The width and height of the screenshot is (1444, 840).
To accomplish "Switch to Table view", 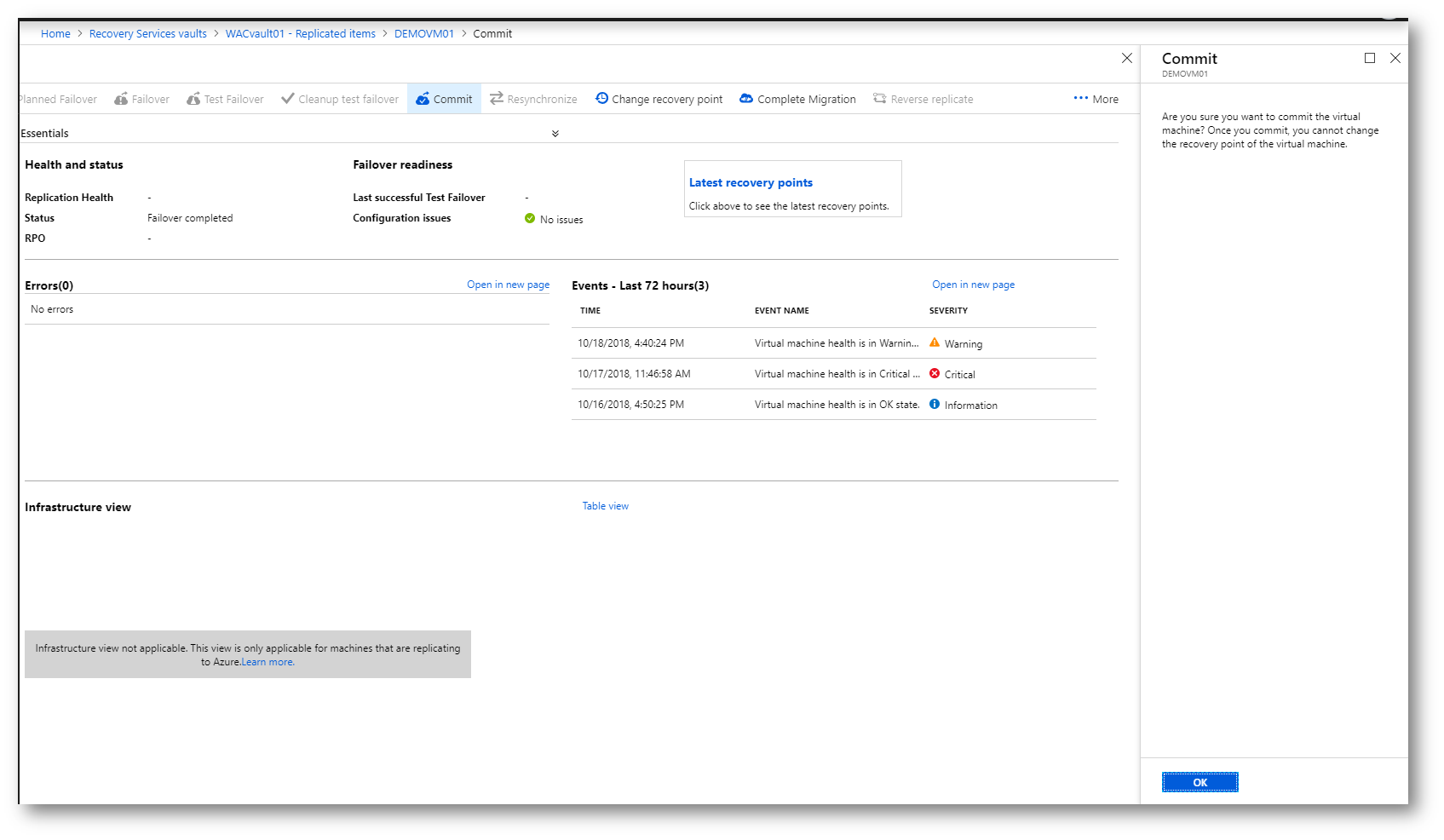I will 605,506.
